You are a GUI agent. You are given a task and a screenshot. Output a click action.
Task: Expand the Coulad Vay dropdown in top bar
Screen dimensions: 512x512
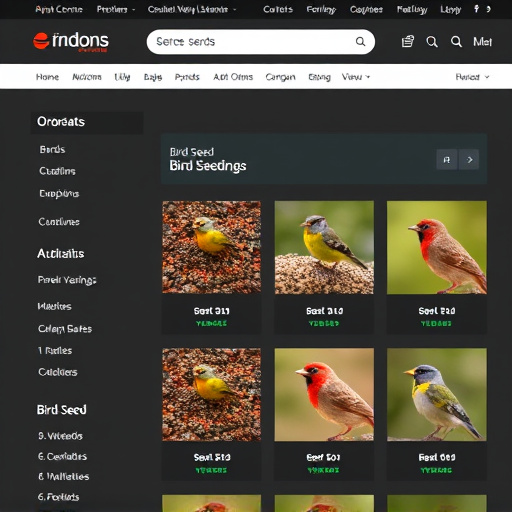[192, 9]
